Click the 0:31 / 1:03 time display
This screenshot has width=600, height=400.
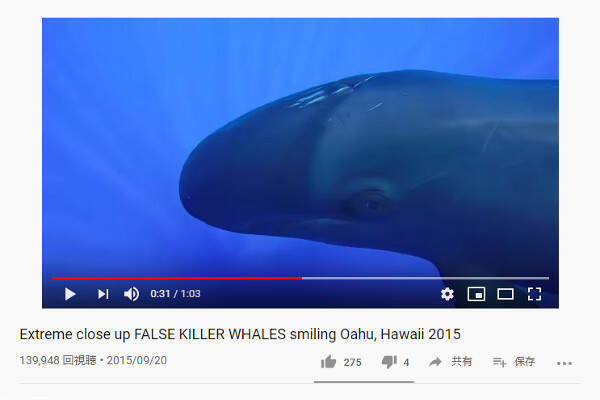175,294
